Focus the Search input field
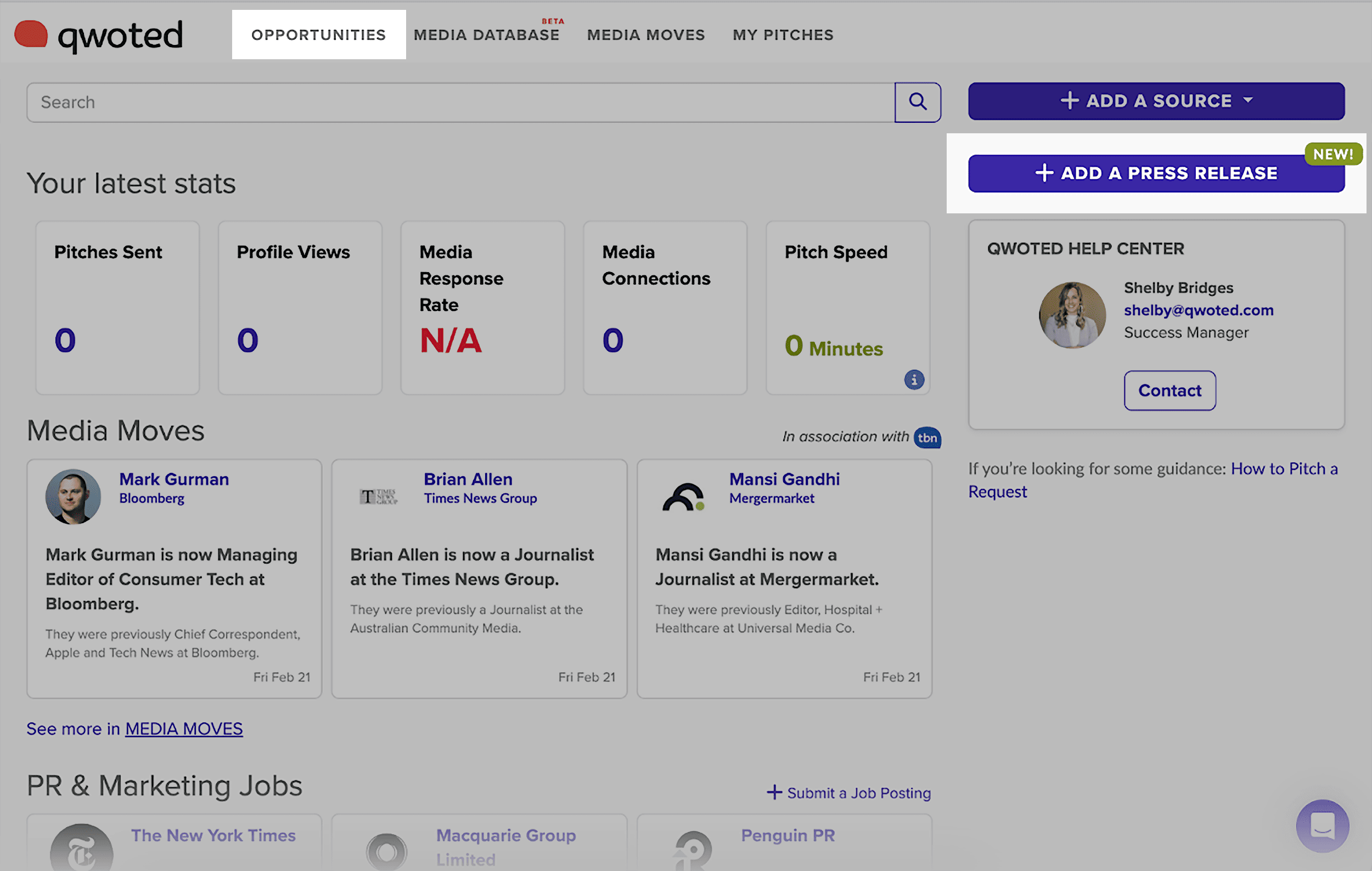 tap(460, 103)
